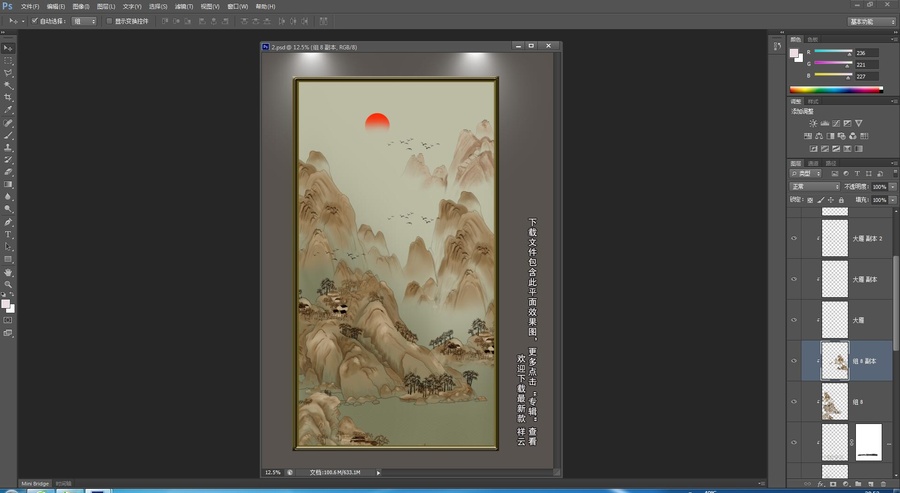Add an Invert adjustment
Viewport: 900px width, 493px height.
point(814,149)
